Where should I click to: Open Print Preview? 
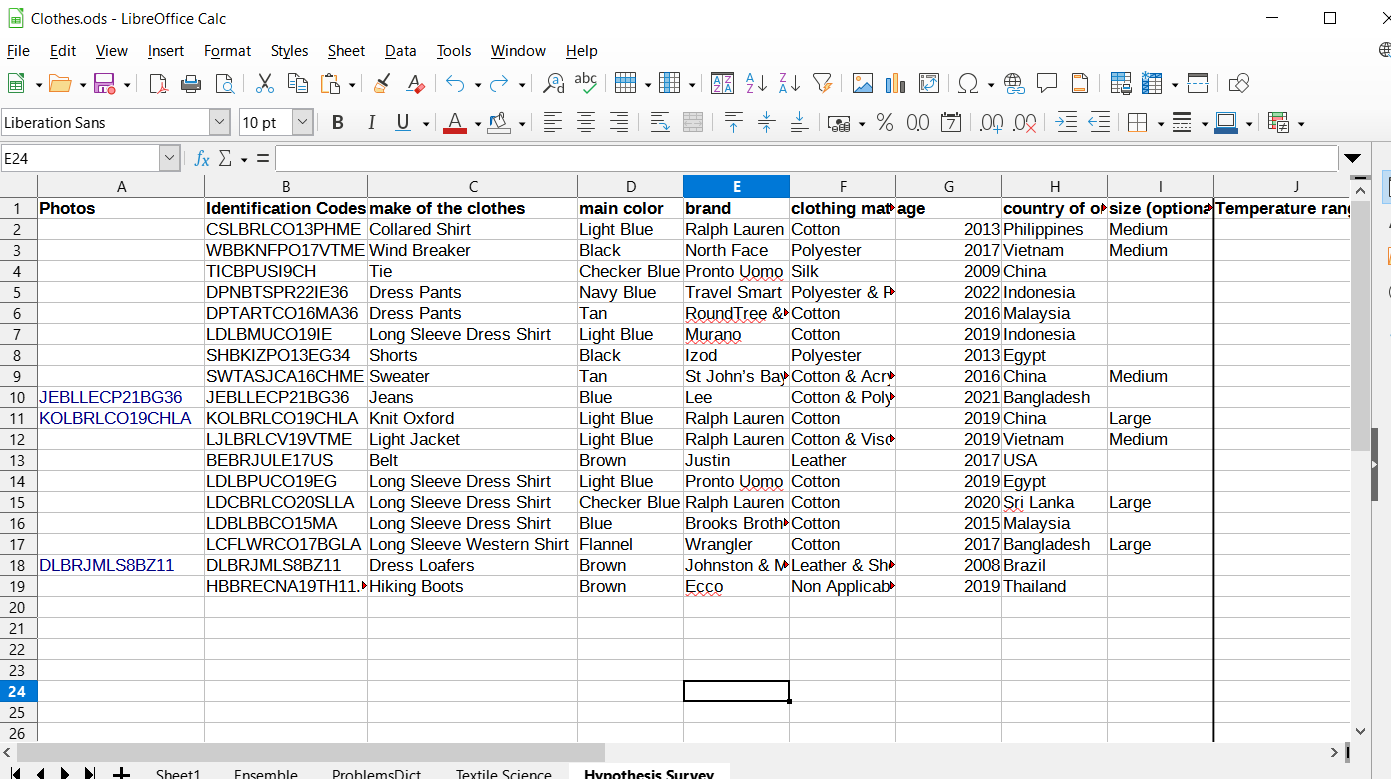[x=225, y=83]
